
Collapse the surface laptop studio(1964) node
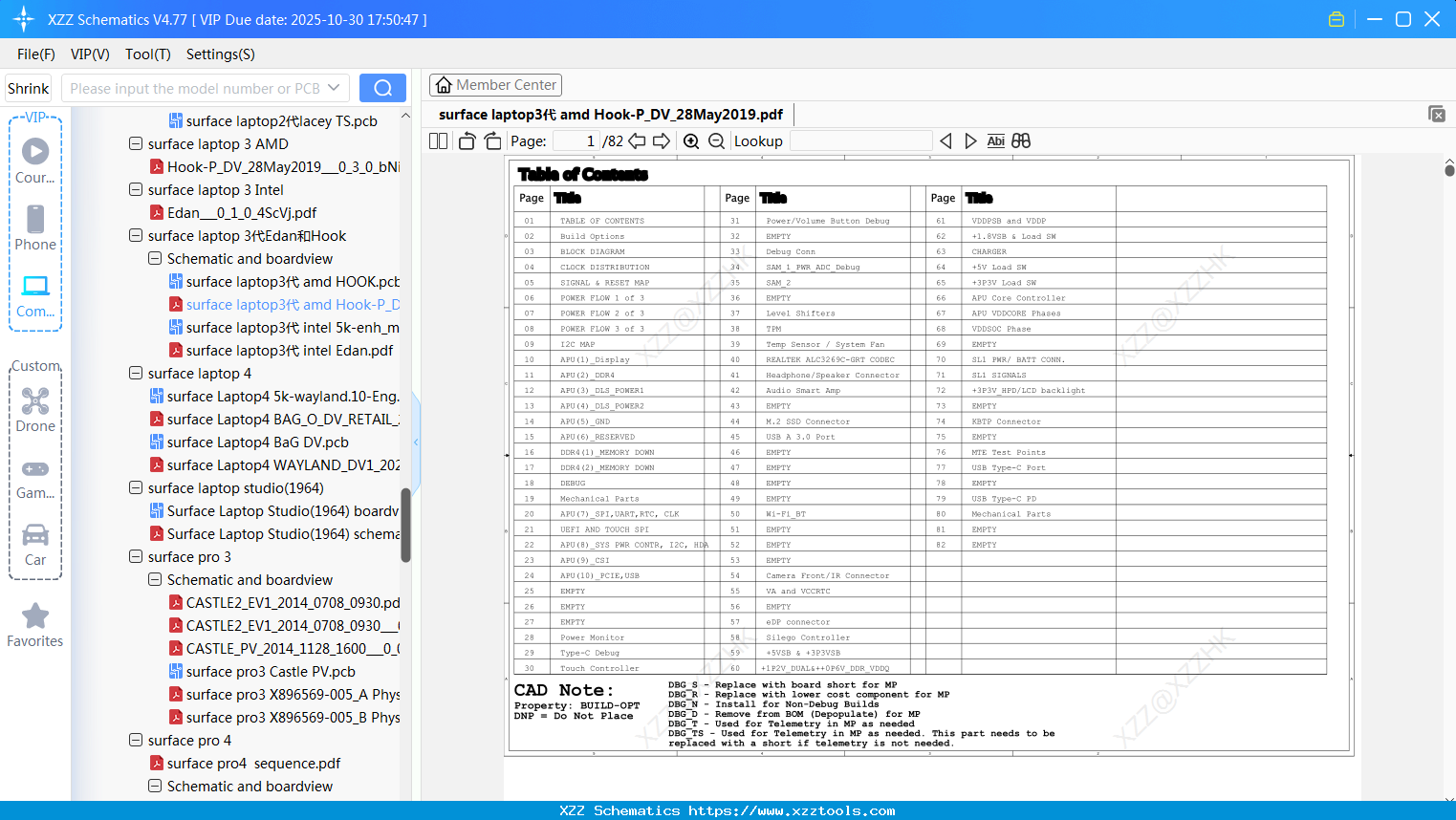tap(136, 487)
